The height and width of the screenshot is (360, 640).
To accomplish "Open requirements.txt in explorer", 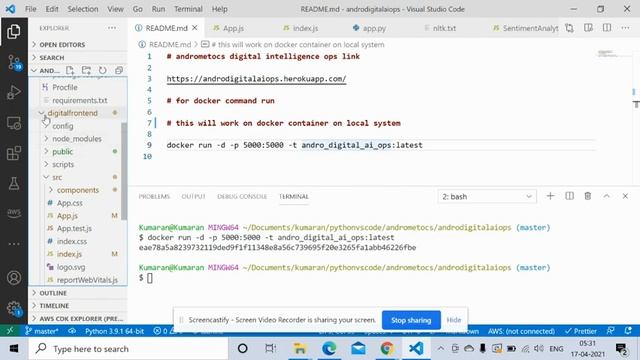I will tap(78, 100).
